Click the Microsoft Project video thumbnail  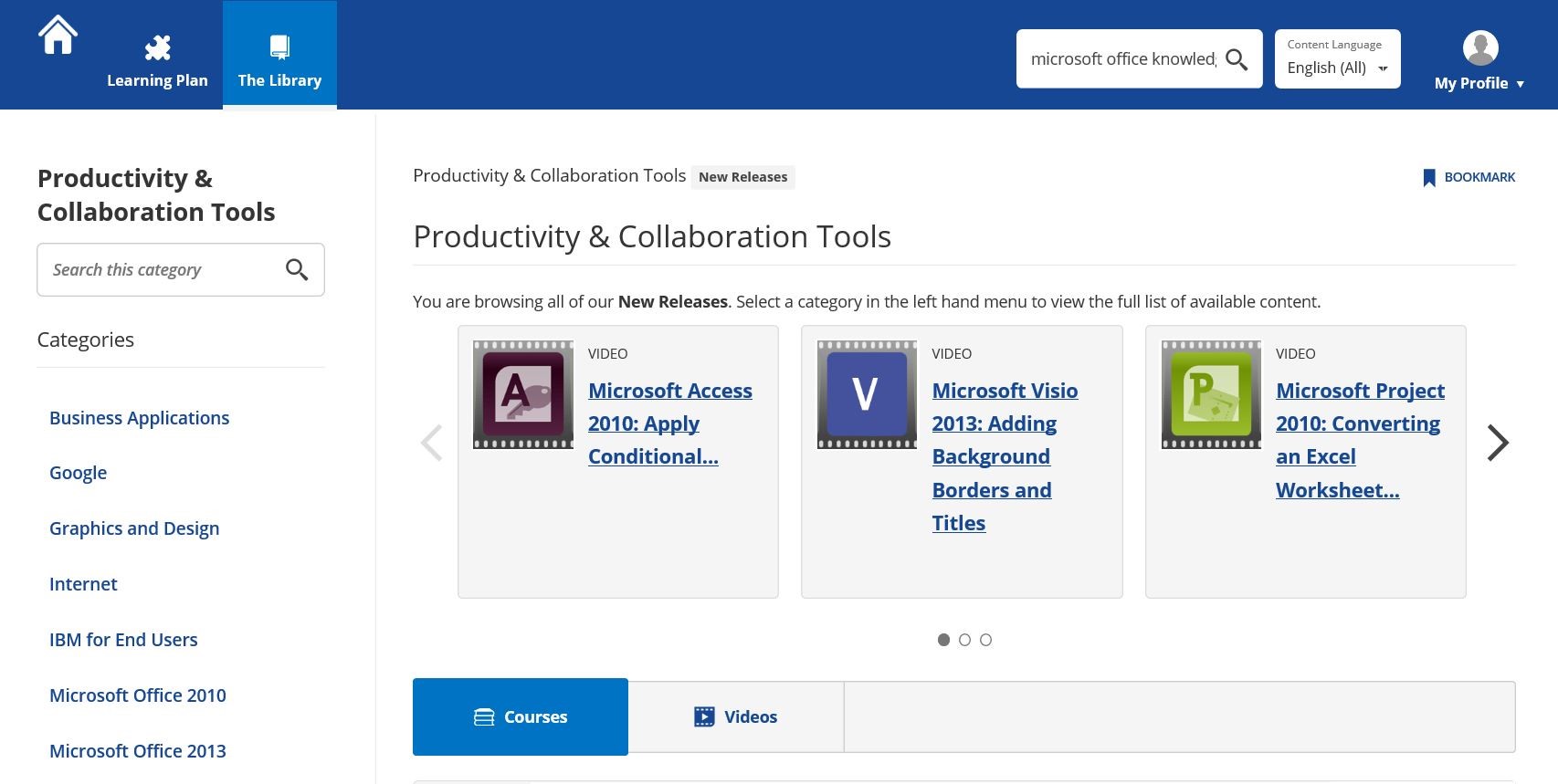point(1211,394)
